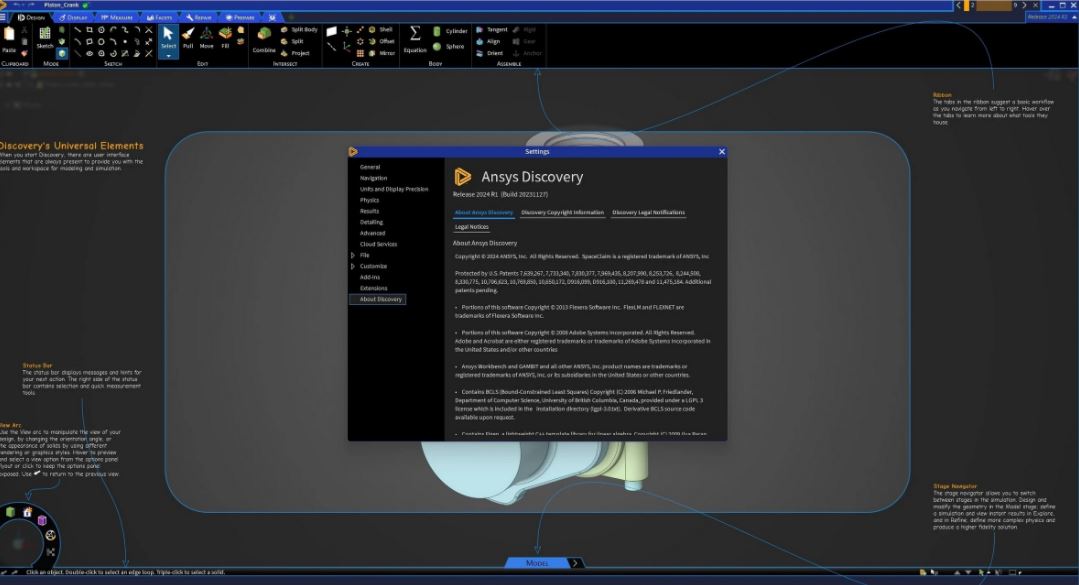This screenshot has width=1079, height=585.
Task: Open the Legal Notices section
Action: pos(472,227)
